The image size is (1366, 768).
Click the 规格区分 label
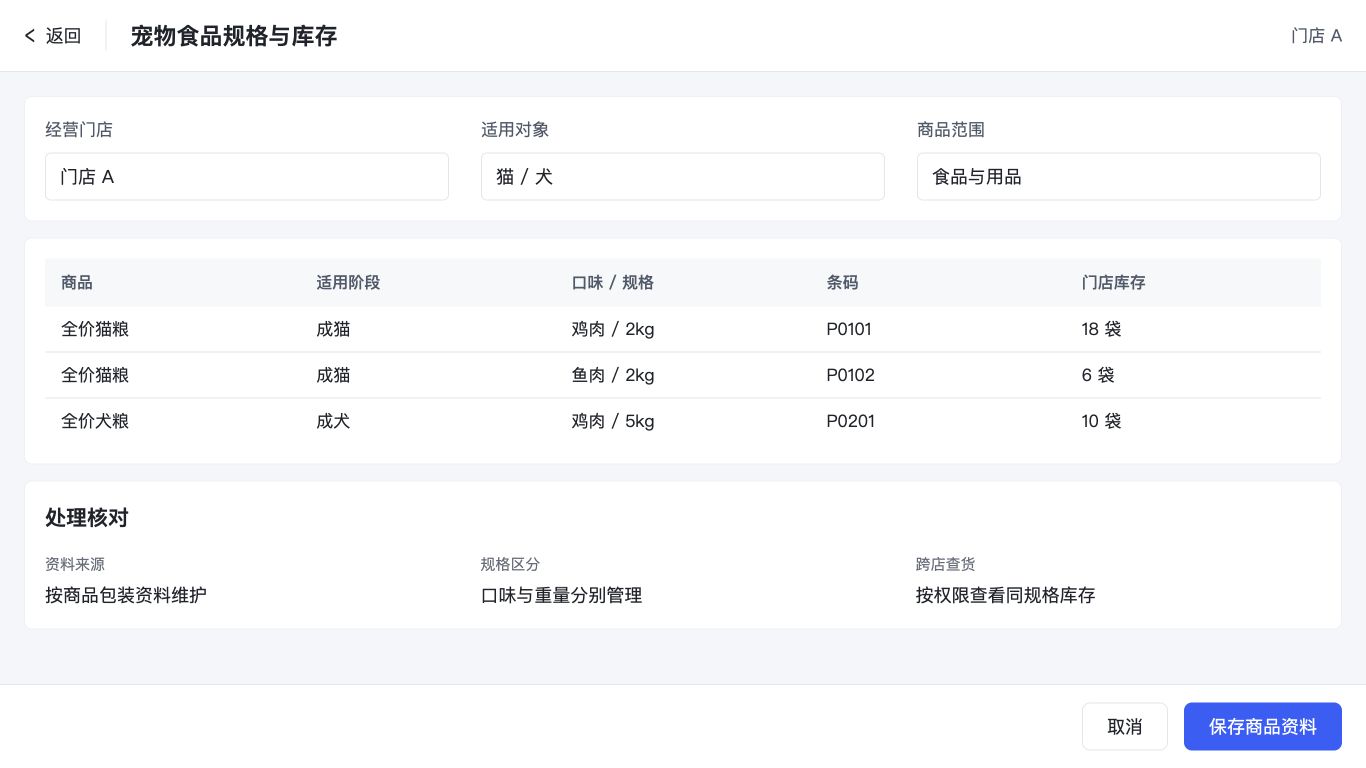pyautogui.click(x=510, y=564)
